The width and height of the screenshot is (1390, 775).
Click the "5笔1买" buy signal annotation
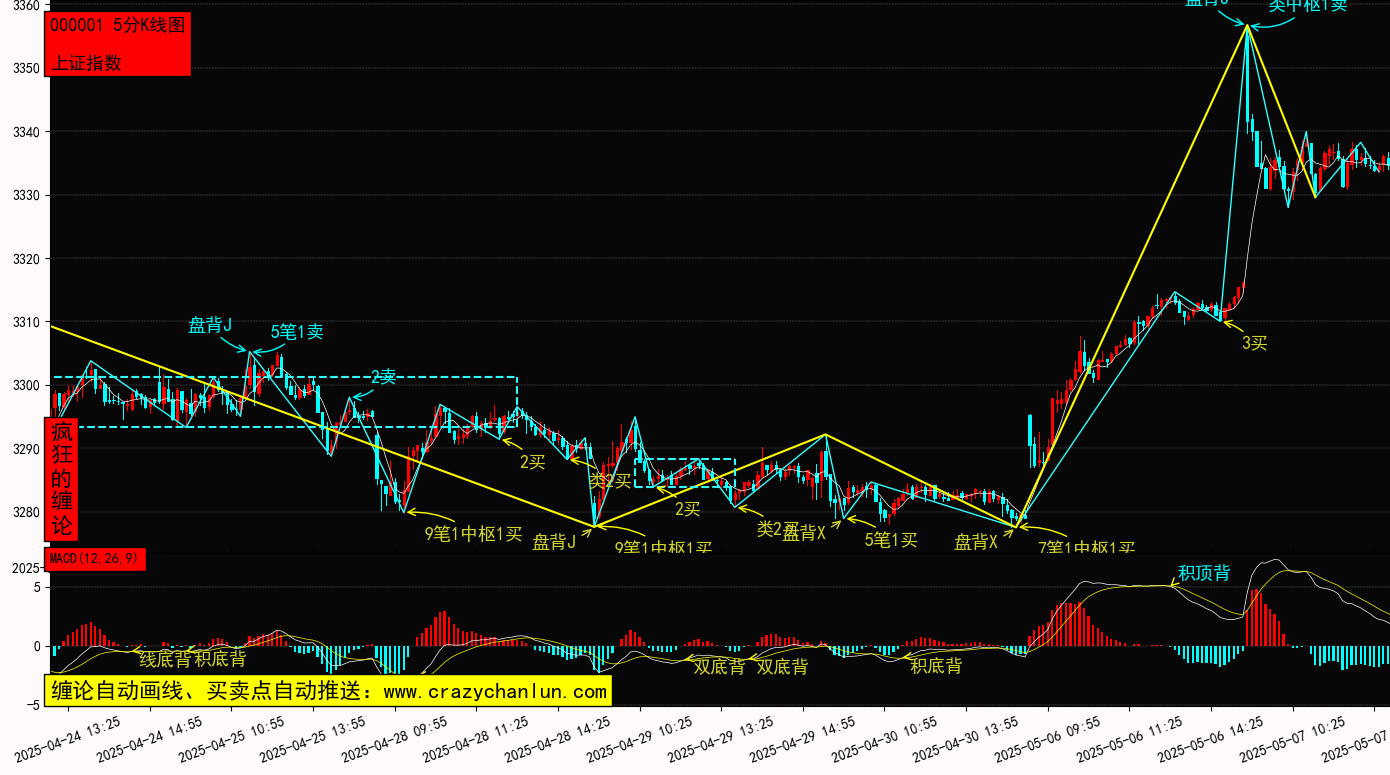891,540
